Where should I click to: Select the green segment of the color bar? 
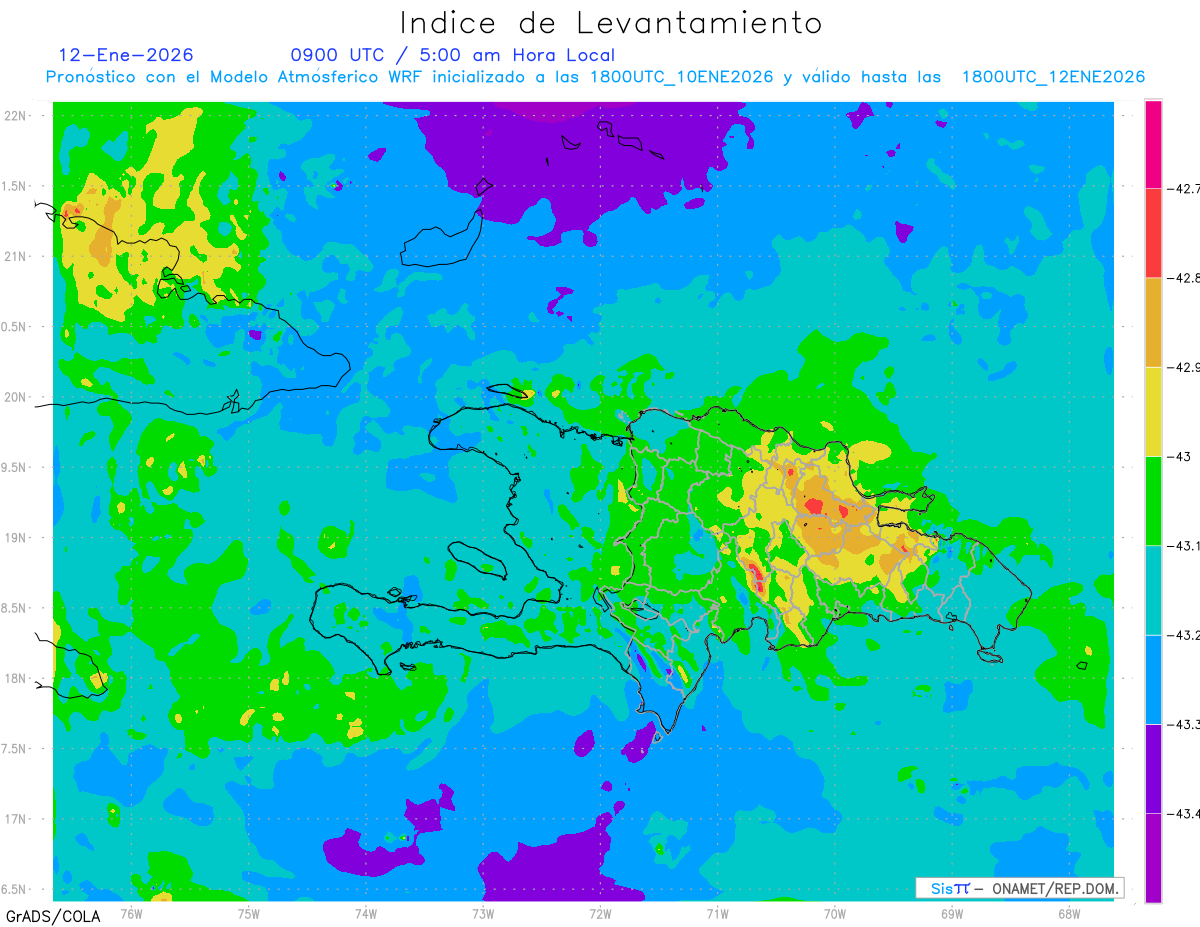tap(1153, 501)
